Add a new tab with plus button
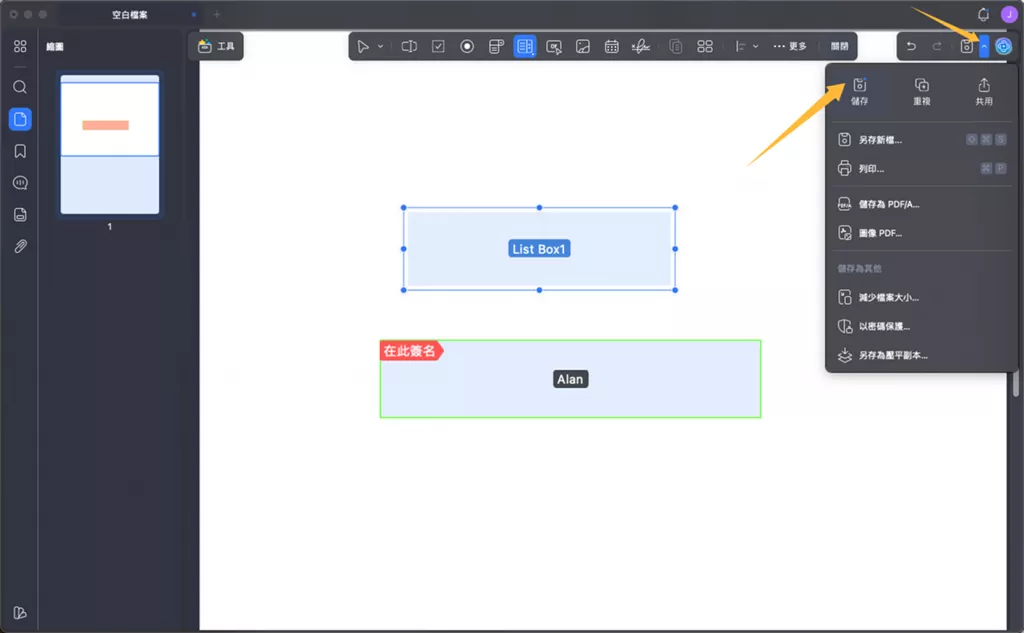1024x633 pixels. click(217, 14)
